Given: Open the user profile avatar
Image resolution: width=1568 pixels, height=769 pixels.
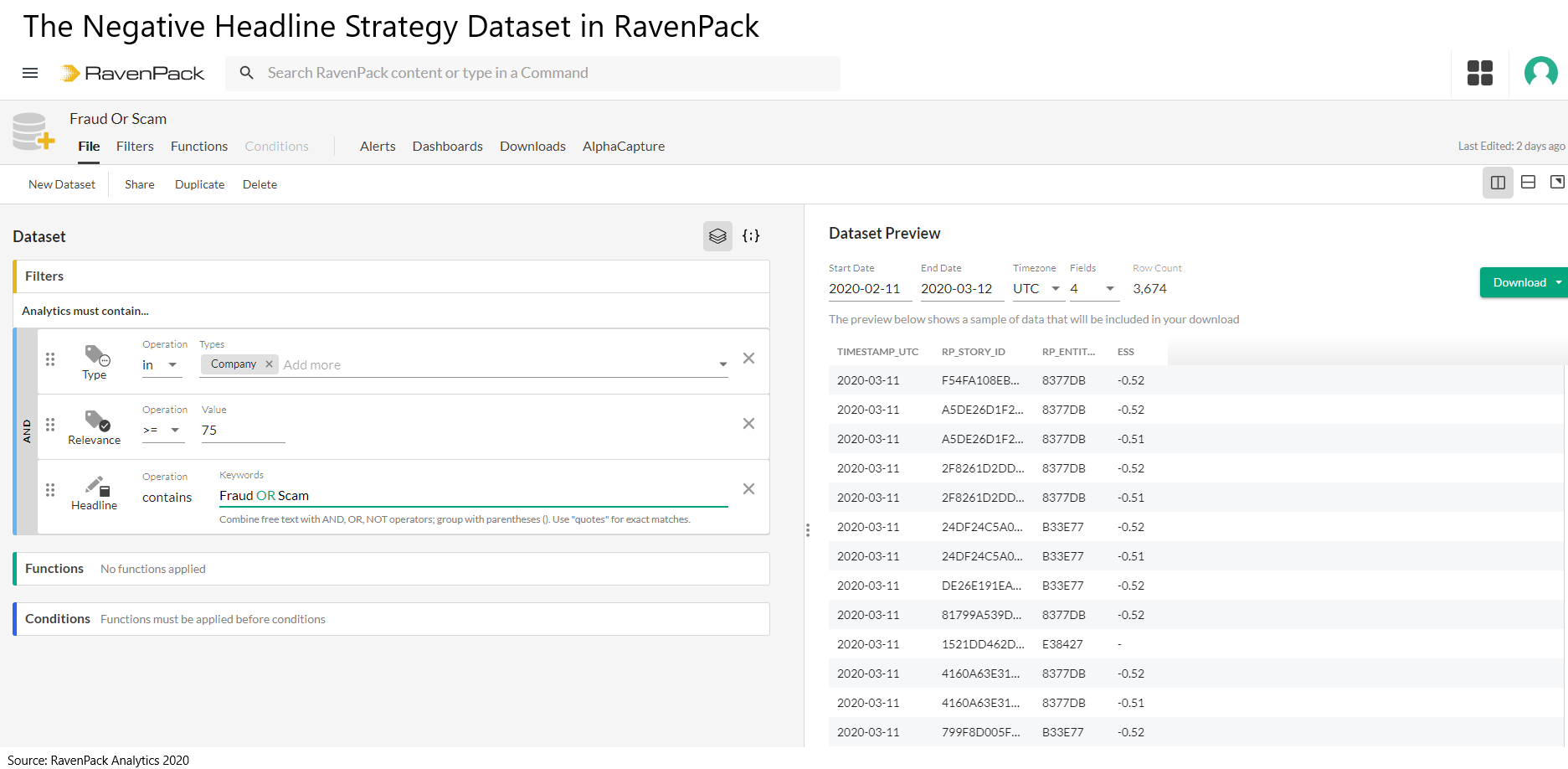Looking at the screenshot, I should [x=1540, y=73].
